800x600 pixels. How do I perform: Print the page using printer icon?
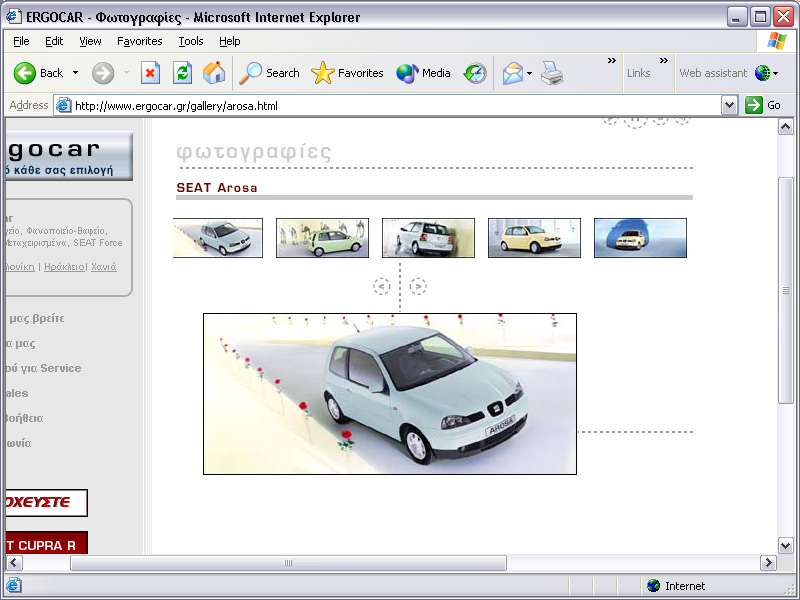click(552, 73)
